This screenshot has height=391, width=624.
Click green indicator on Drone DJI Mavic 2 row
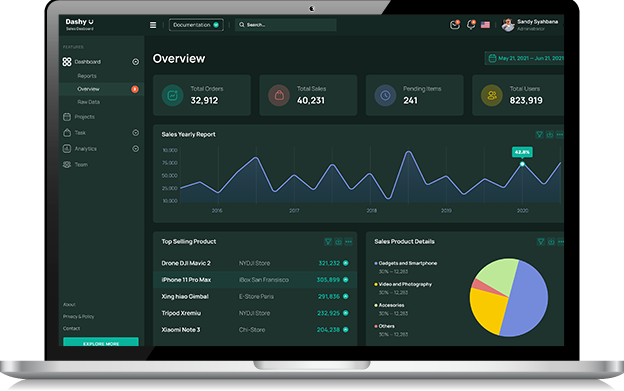(x=346, y=263)
